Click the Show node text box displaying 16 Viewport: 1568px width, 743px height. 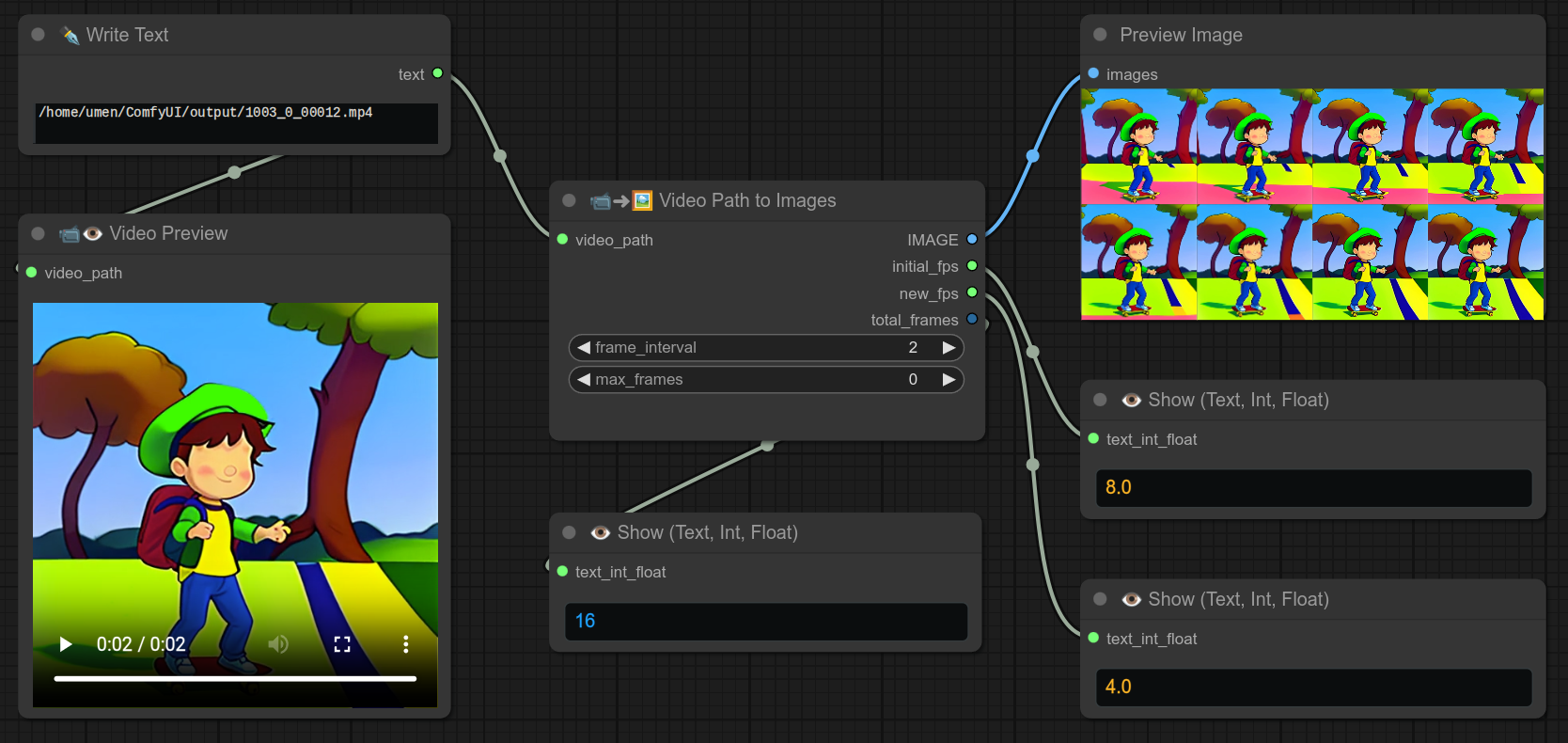coord(765,622)
